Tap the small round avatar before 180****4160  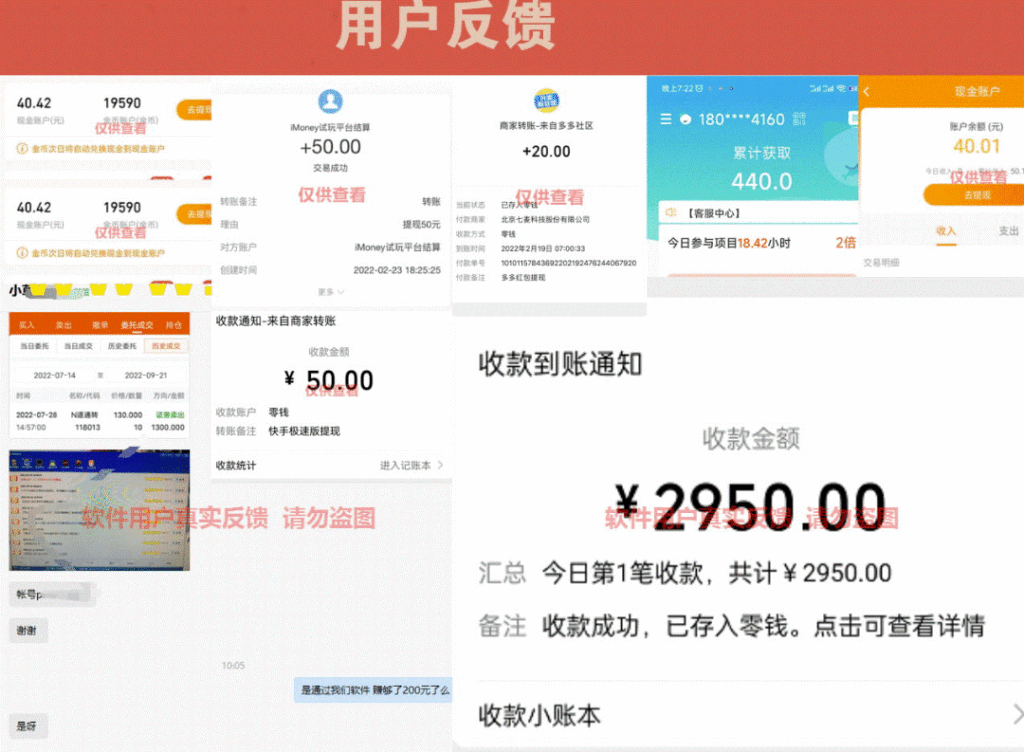click(685, 119)
